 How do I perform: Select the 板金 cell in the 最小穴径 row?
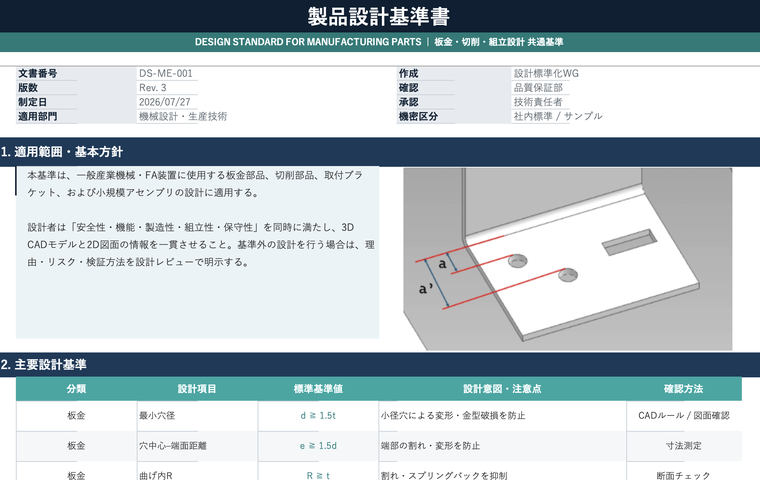point(77,416)
